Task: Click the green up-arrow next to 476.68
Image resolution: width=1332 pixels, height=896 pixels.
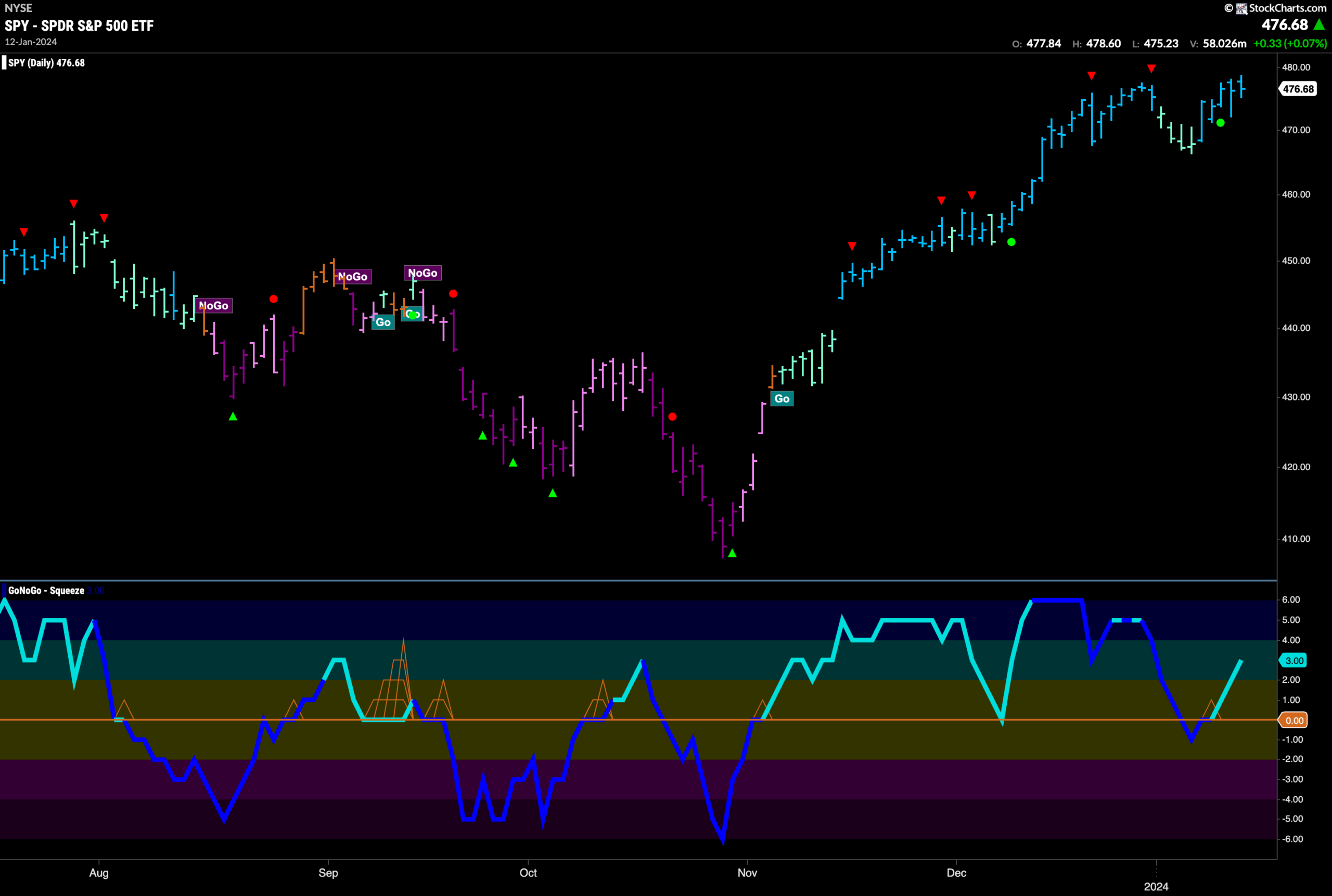Action: (x=1320, y=24)
